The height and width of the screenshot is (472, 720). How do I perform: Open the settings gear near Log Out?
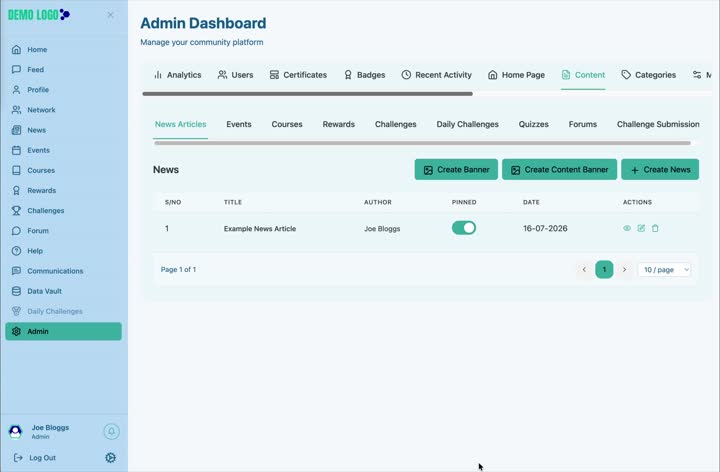point(110,458)
